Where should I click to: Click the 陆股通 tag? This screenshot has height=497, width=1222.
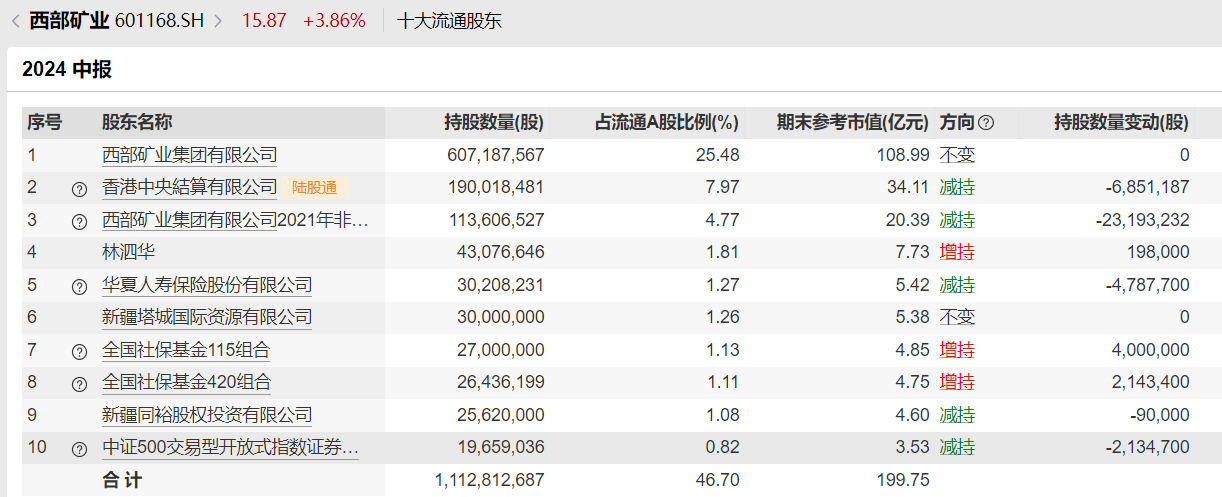click(315, 187)
